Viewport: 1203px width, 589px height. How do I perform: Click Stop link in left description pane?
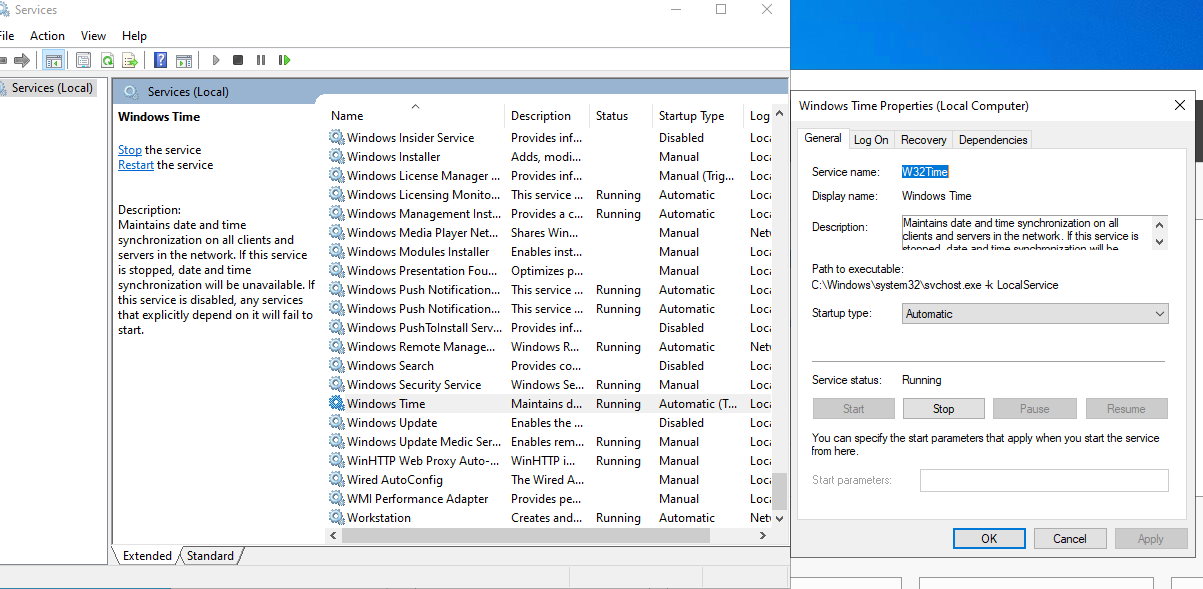pos(129,150)
